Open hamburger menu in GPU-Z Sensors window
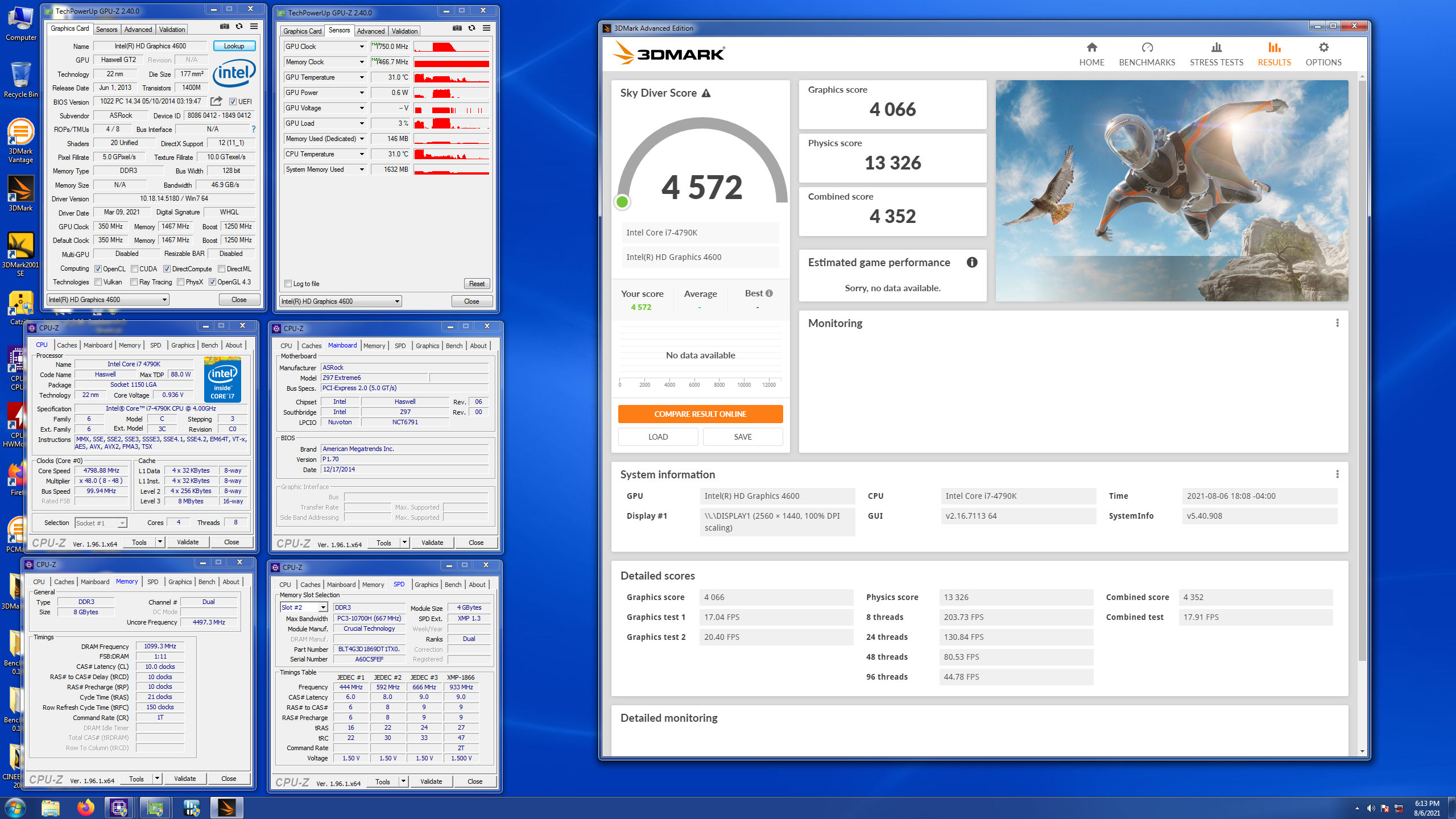This screenshot has width=1456, height=819. (487, 28)
